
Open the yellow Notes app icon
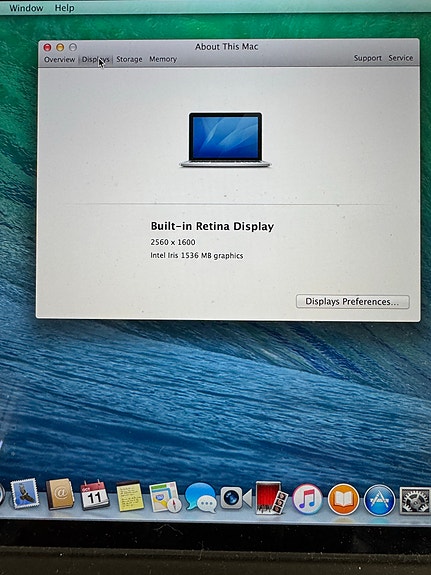tap(130, 497)
